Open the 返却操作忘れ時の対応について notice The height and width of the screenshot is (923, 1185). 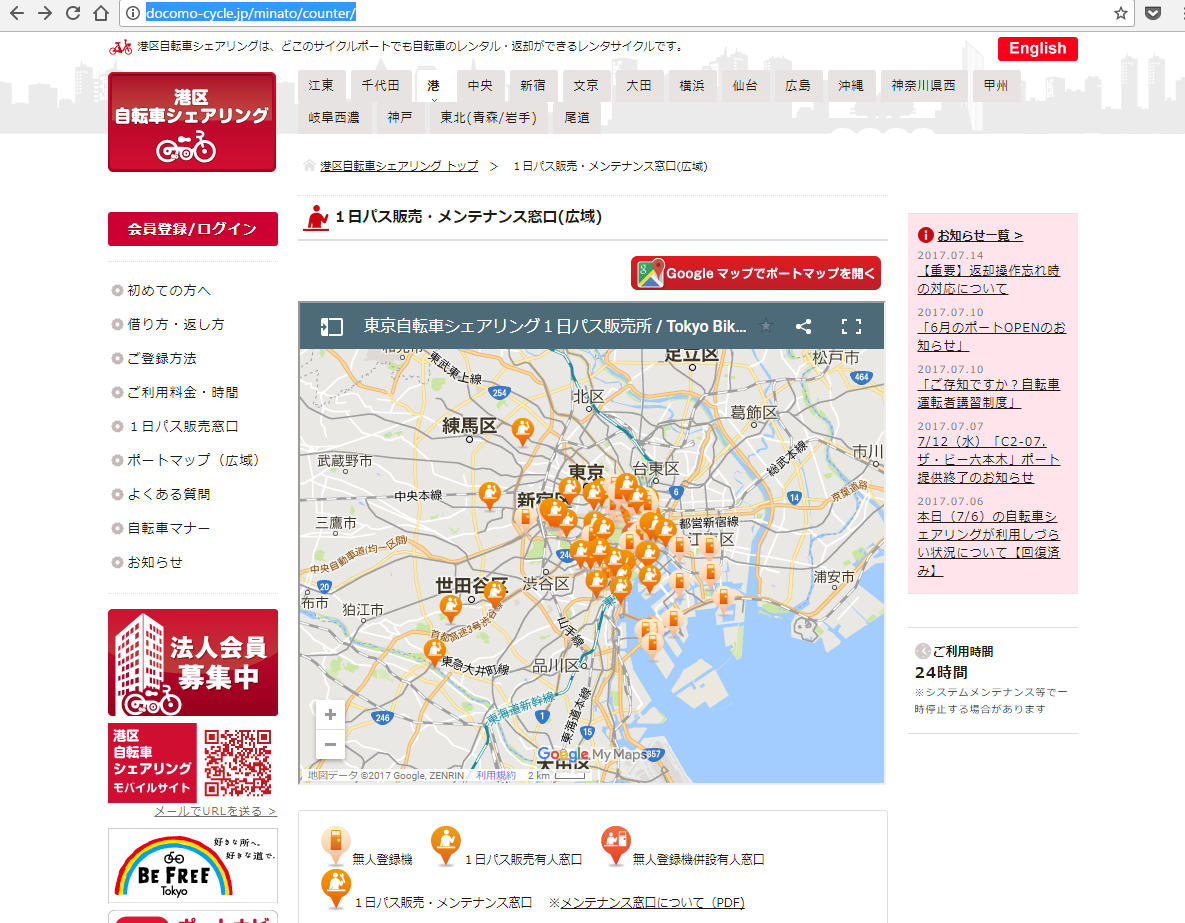click(x=989, y=280)
